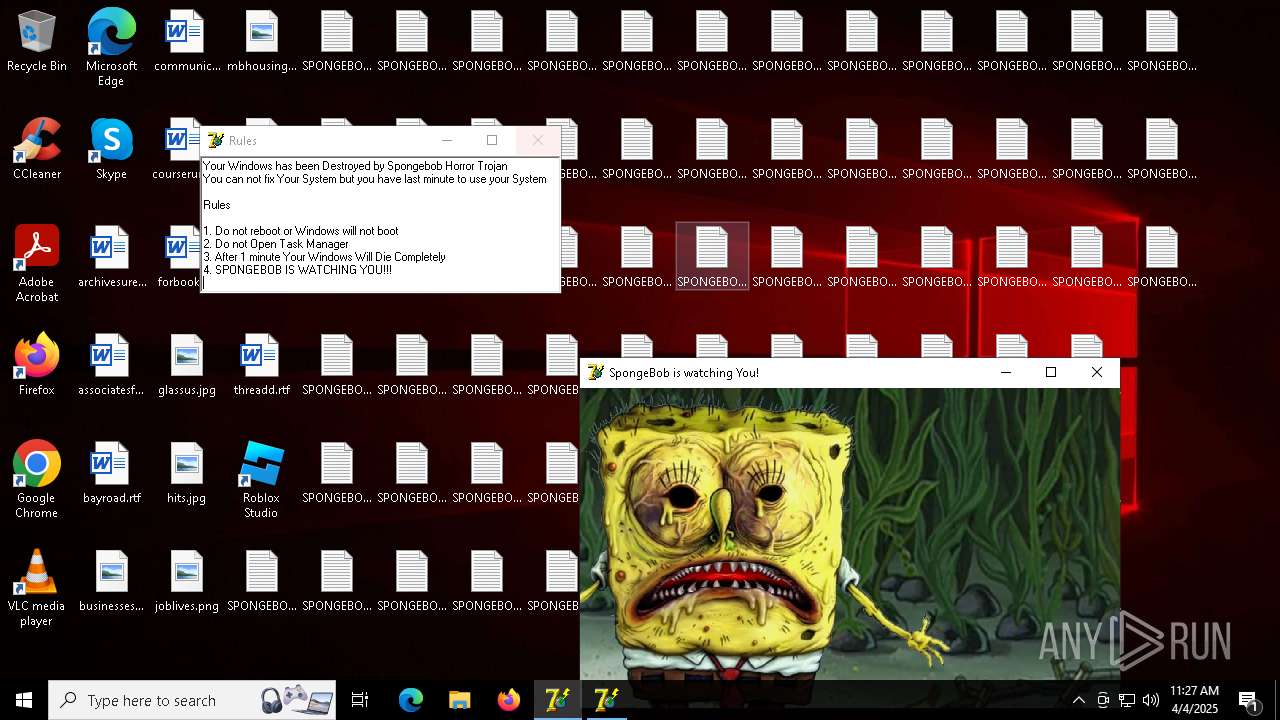Click the 'Do not reboot or Windows will not boot' line
The image size is (1280, 720).
click(301, 231)
